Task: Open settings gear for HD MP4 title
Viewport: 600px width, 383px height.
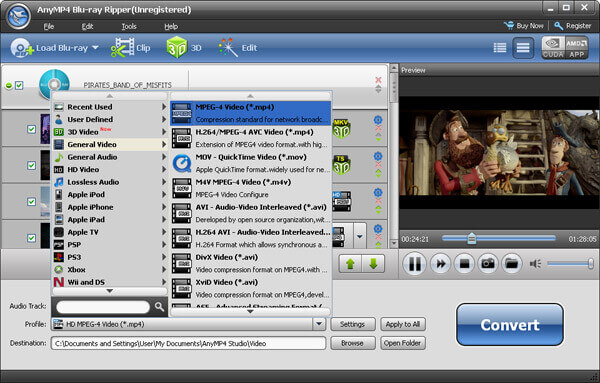Action: [378, 192]
